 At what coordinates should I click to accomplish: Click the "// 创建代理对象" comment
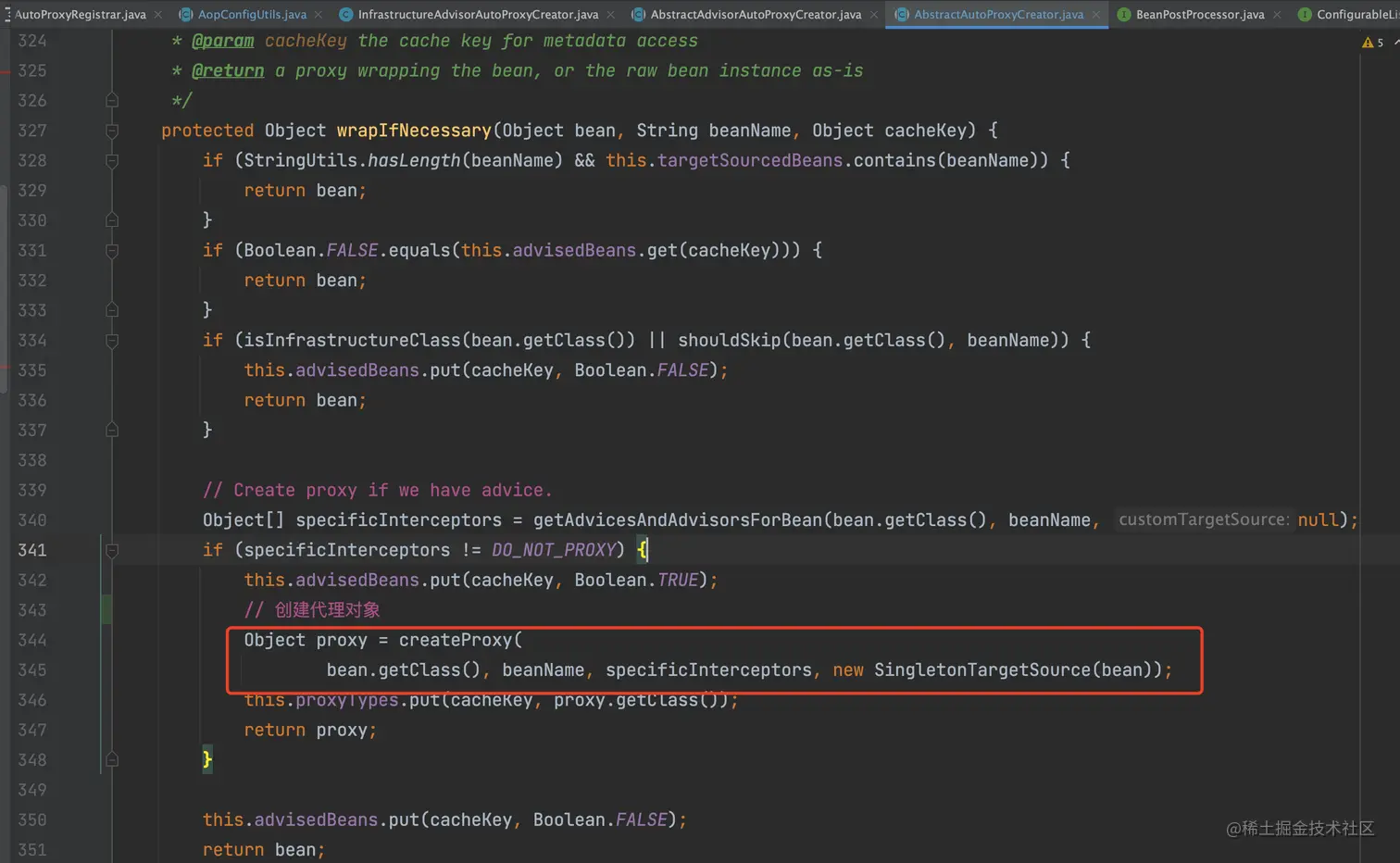[312, 610]
